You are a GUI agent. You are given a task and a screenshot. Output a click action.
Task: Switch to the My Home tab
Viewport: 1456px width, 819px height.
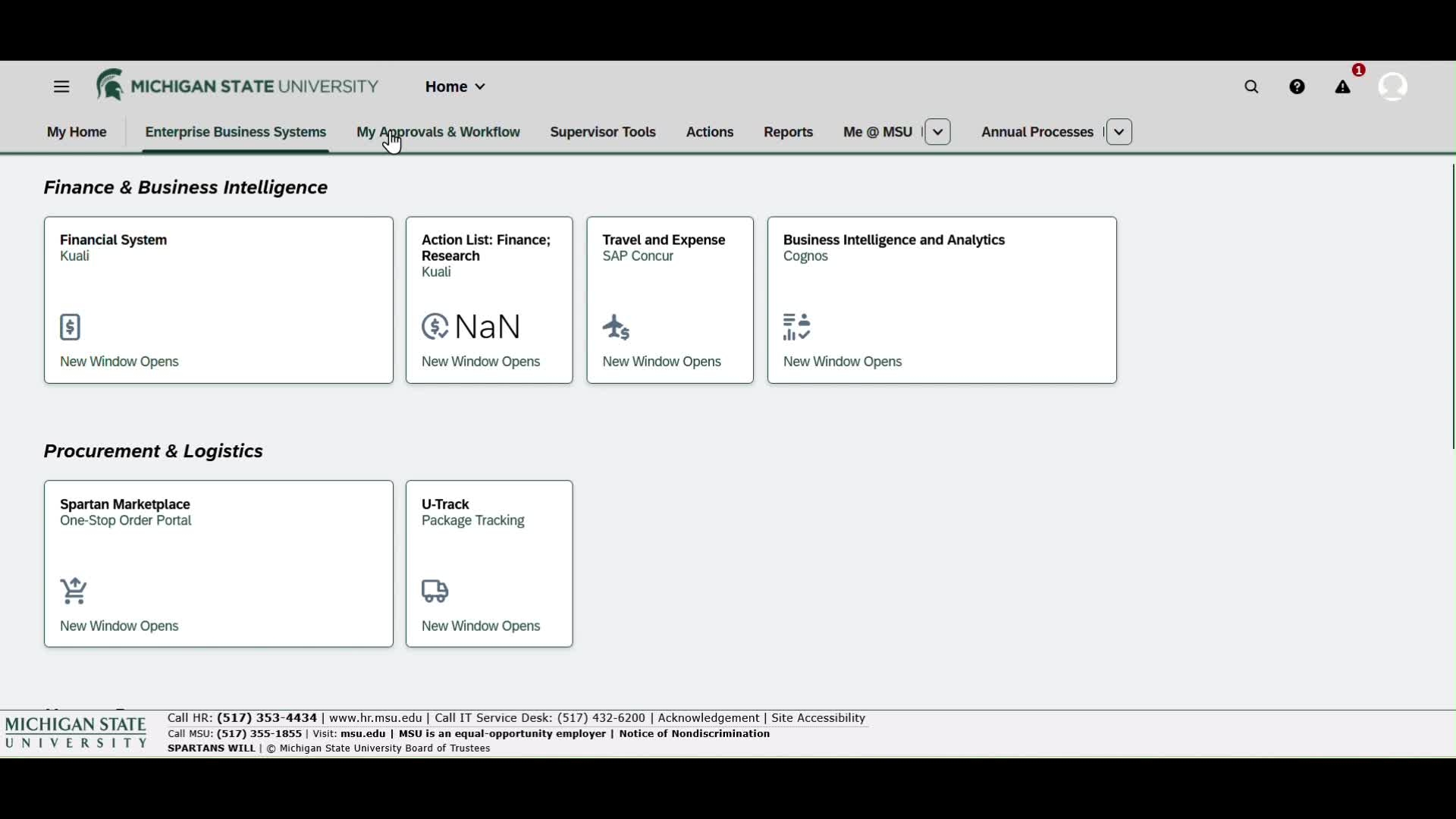[77, 133]
